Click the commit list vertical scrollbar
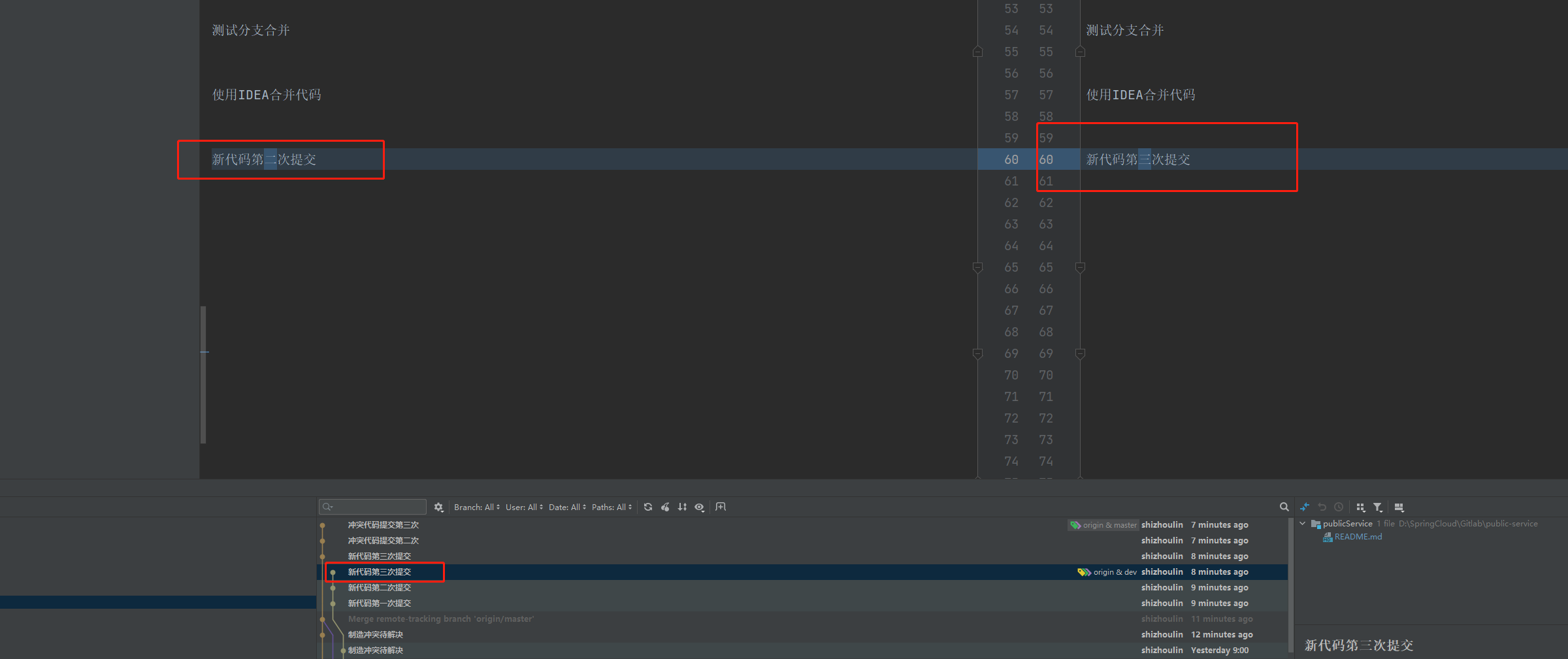This screenshot has height=659, width=1568. (1290, 585)
